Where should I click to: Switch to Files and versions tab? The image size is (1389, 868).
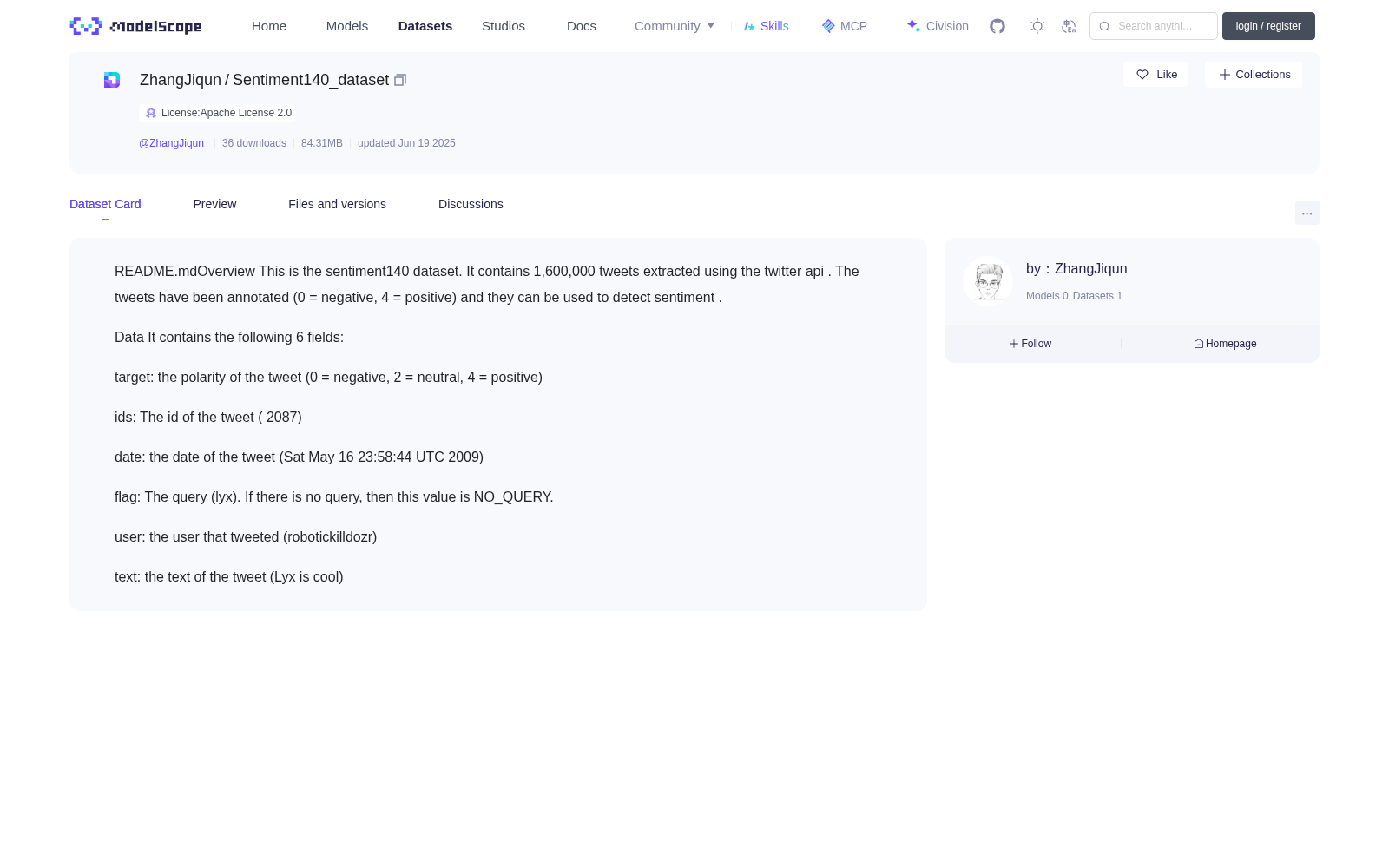coord(337,204)
